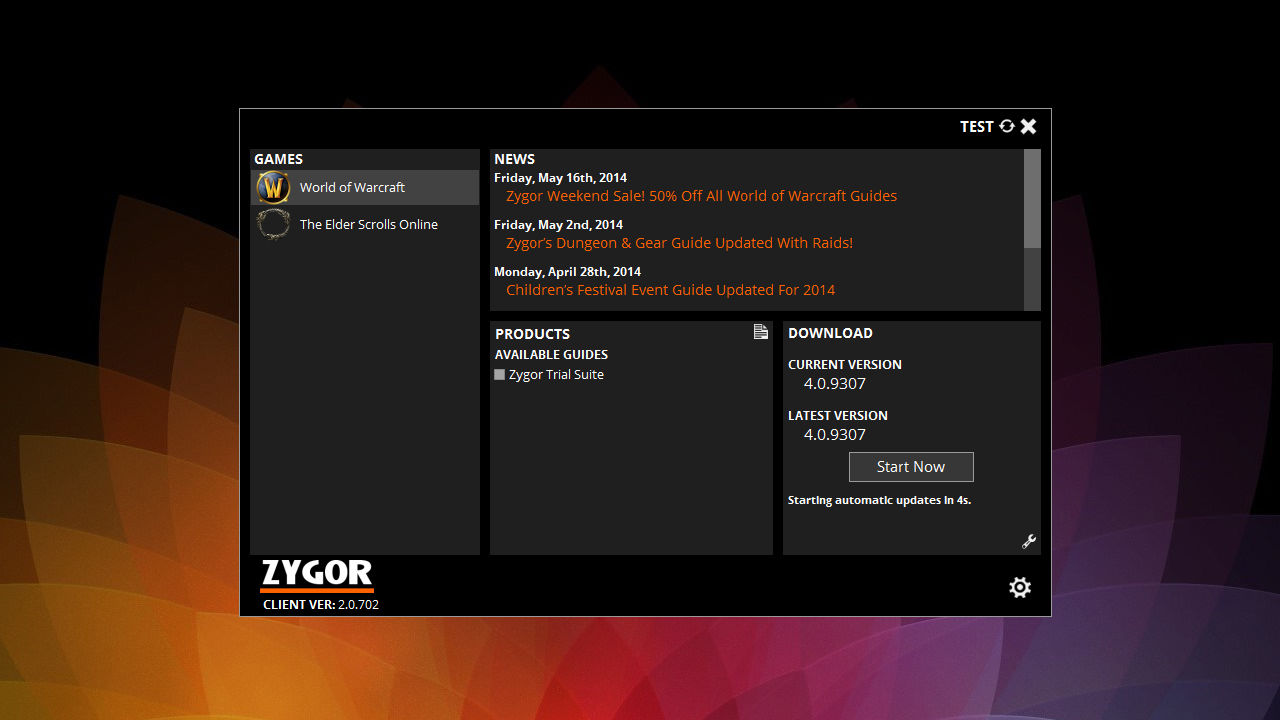Click the refresh icon next to TEST
The height and width of the screenshot is (720, 1280).
pos(1007,126)
